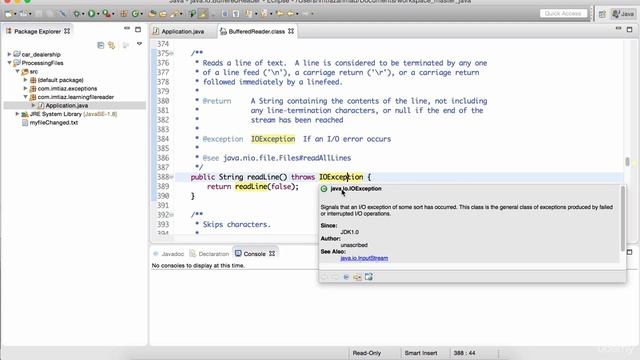Open the java.io.InputStream link in the hover

[x=364, y=258]
